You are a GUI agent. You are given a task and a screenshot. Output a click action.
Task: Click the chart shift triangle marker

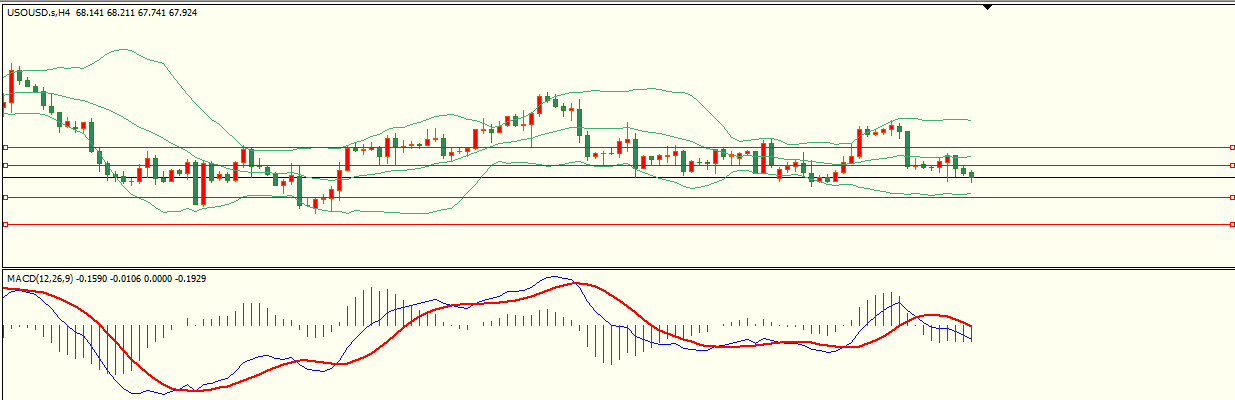click(989, 7)
